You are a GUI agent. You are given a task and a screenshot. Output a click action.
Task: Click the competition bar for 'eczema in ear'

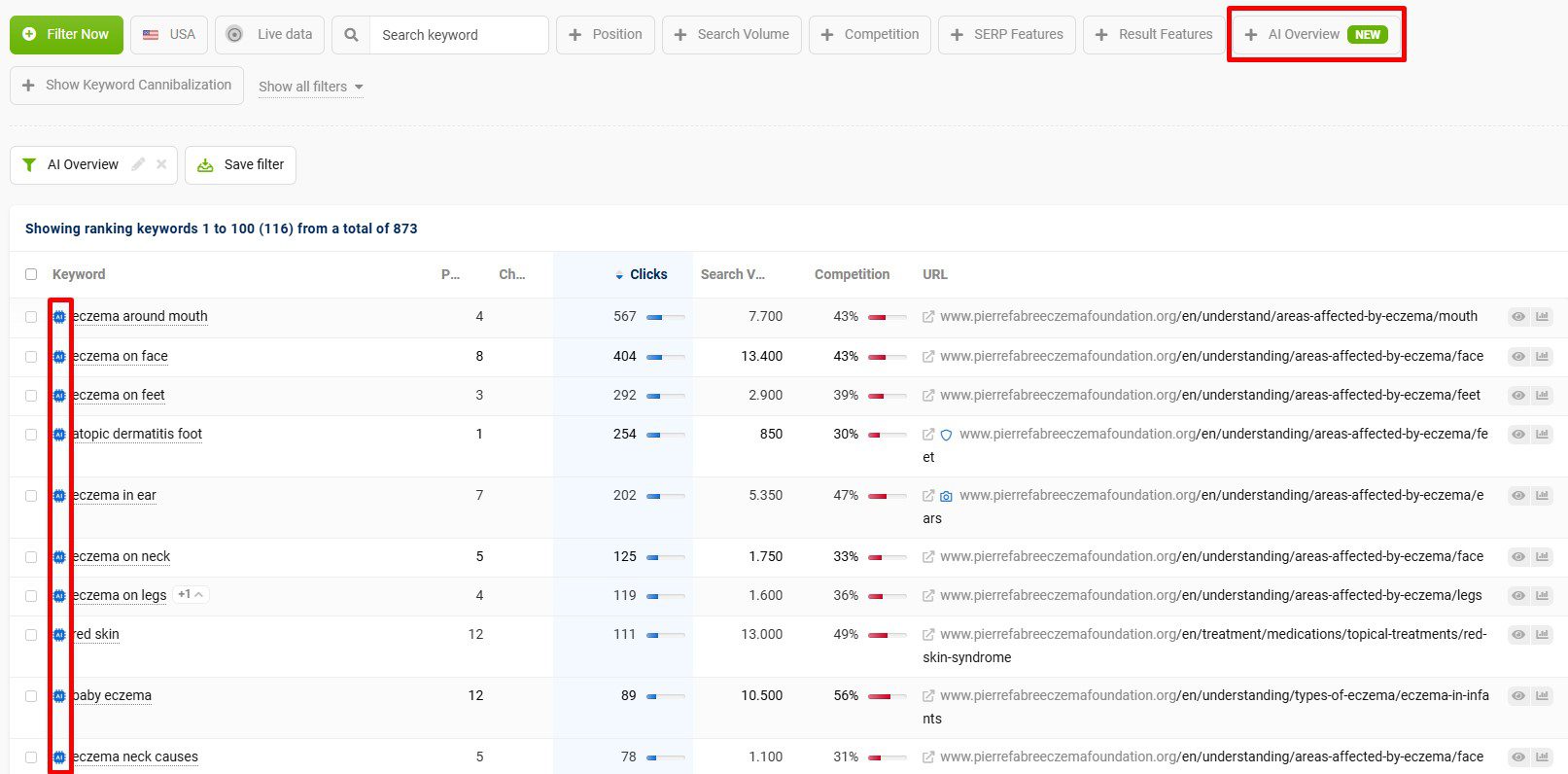pyautogui.click(x=888, y=496)
